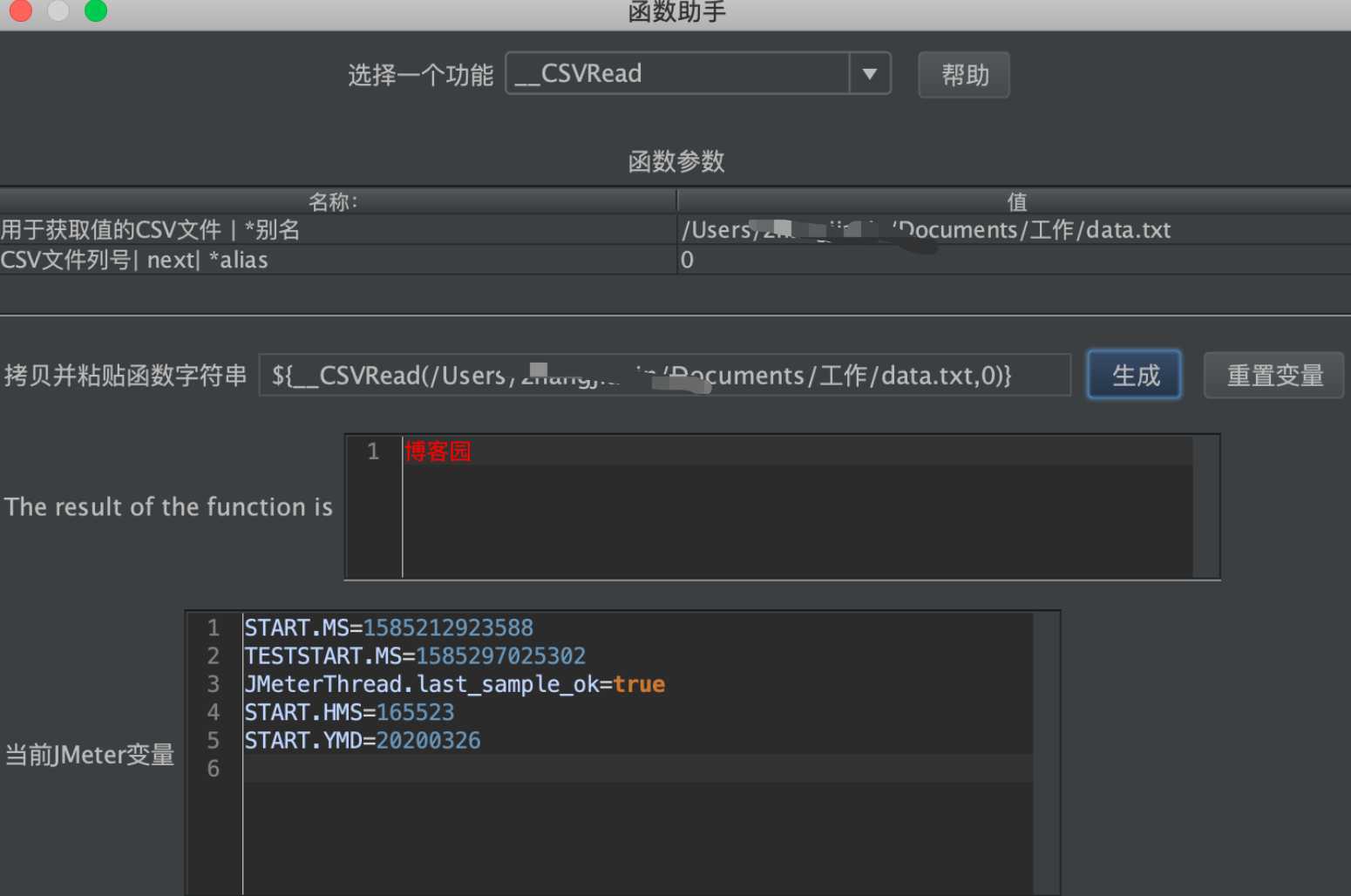Screen dimensions: 1351x896
Task: Click empty line 6 in variables editor
Action: [x=636, y=768]
